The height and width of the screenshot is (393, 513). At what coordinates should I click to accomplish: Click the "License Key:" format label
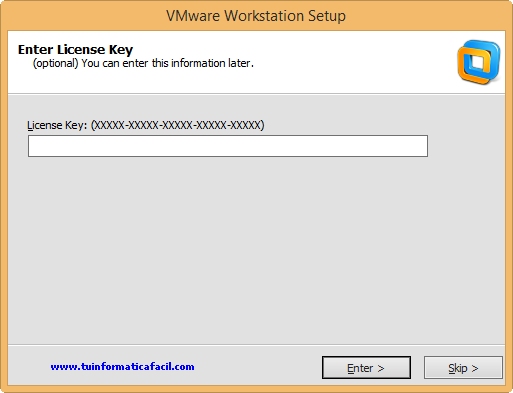point(146,125)
